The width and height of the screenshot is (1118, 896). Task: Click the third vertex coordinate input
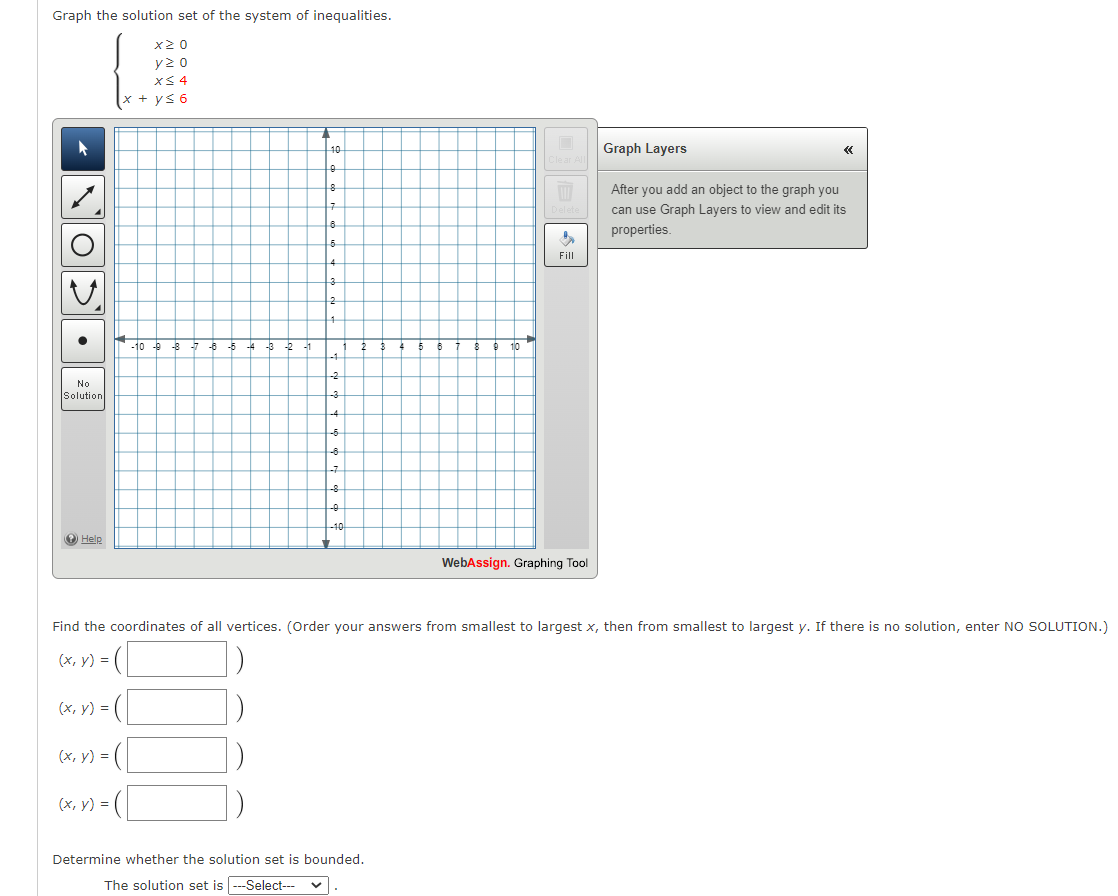pyautogui.click(x=177, y=755)
